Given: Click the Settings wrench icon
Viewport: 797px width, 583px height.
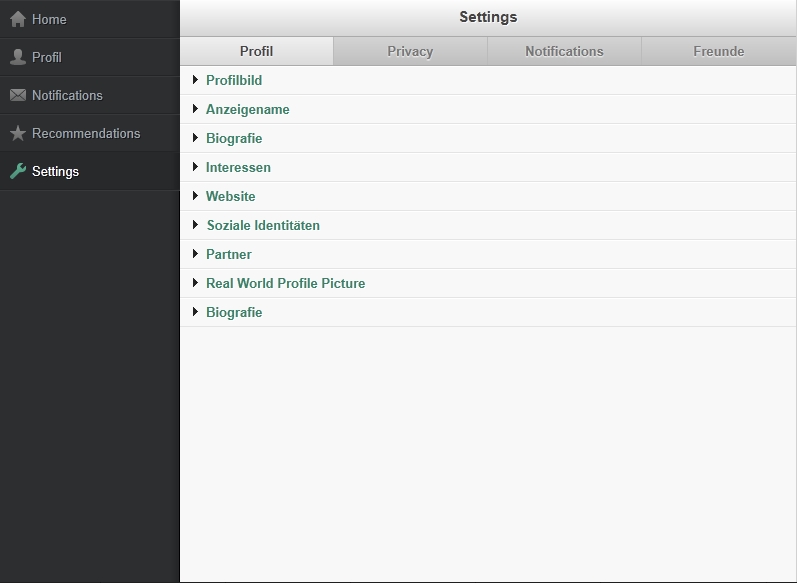Looking at the screenshot, I should [18, 171].
